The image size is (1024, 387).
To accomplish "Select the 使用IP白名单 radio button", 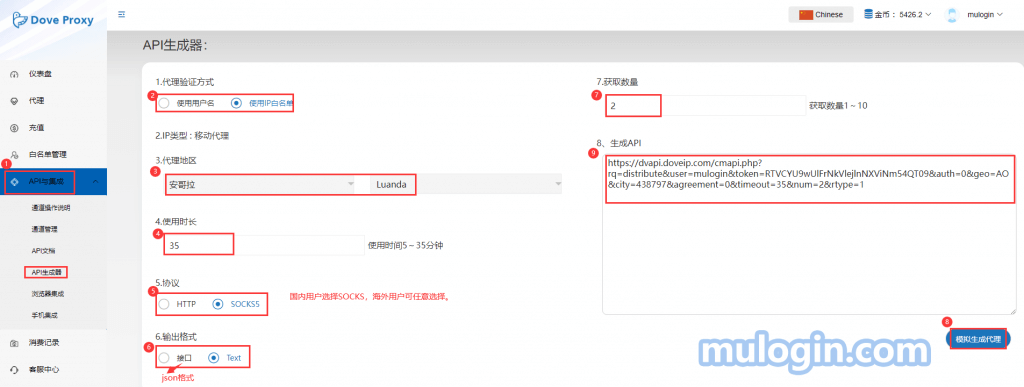I will [x=236, y=102].
